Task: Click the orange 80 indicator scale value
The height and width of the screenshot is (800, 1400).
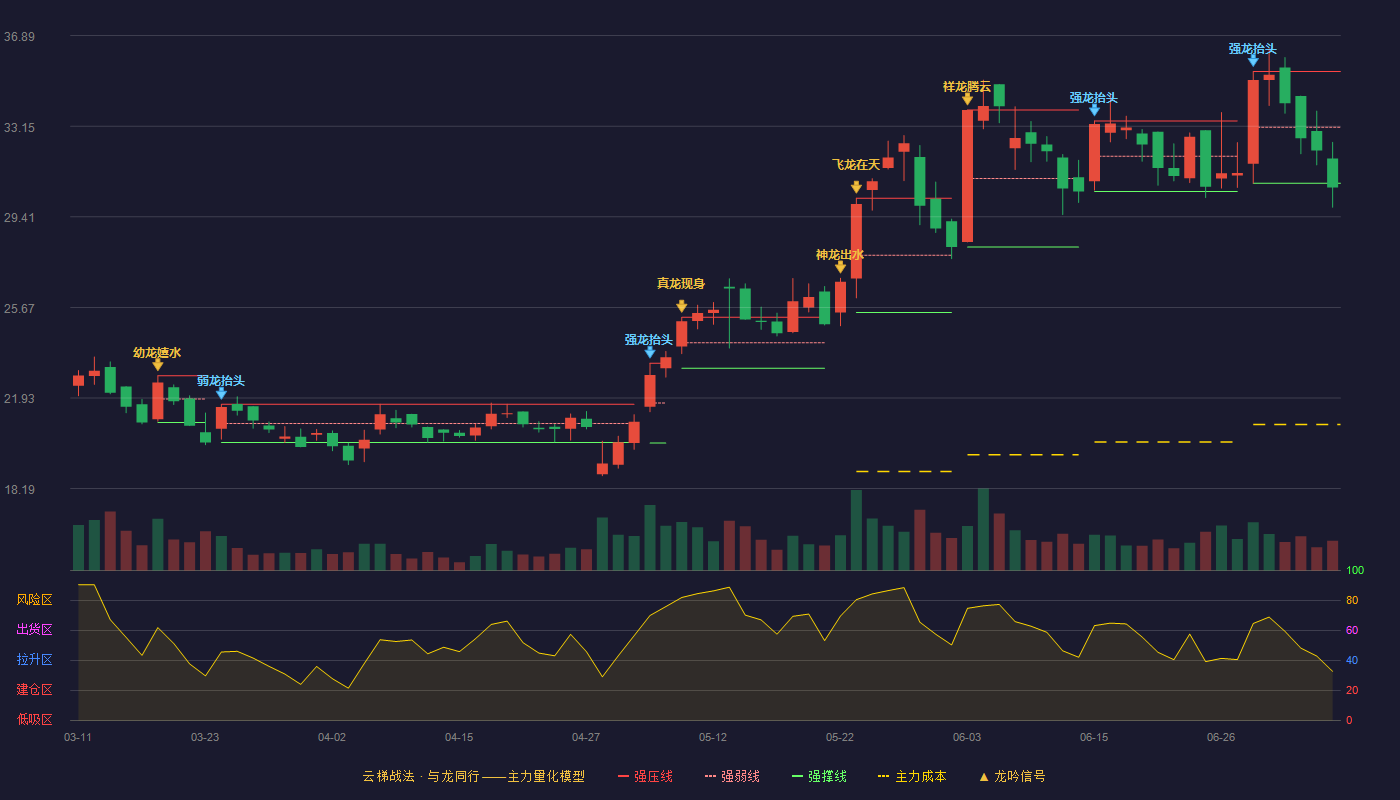Action: pos(1352,600)
